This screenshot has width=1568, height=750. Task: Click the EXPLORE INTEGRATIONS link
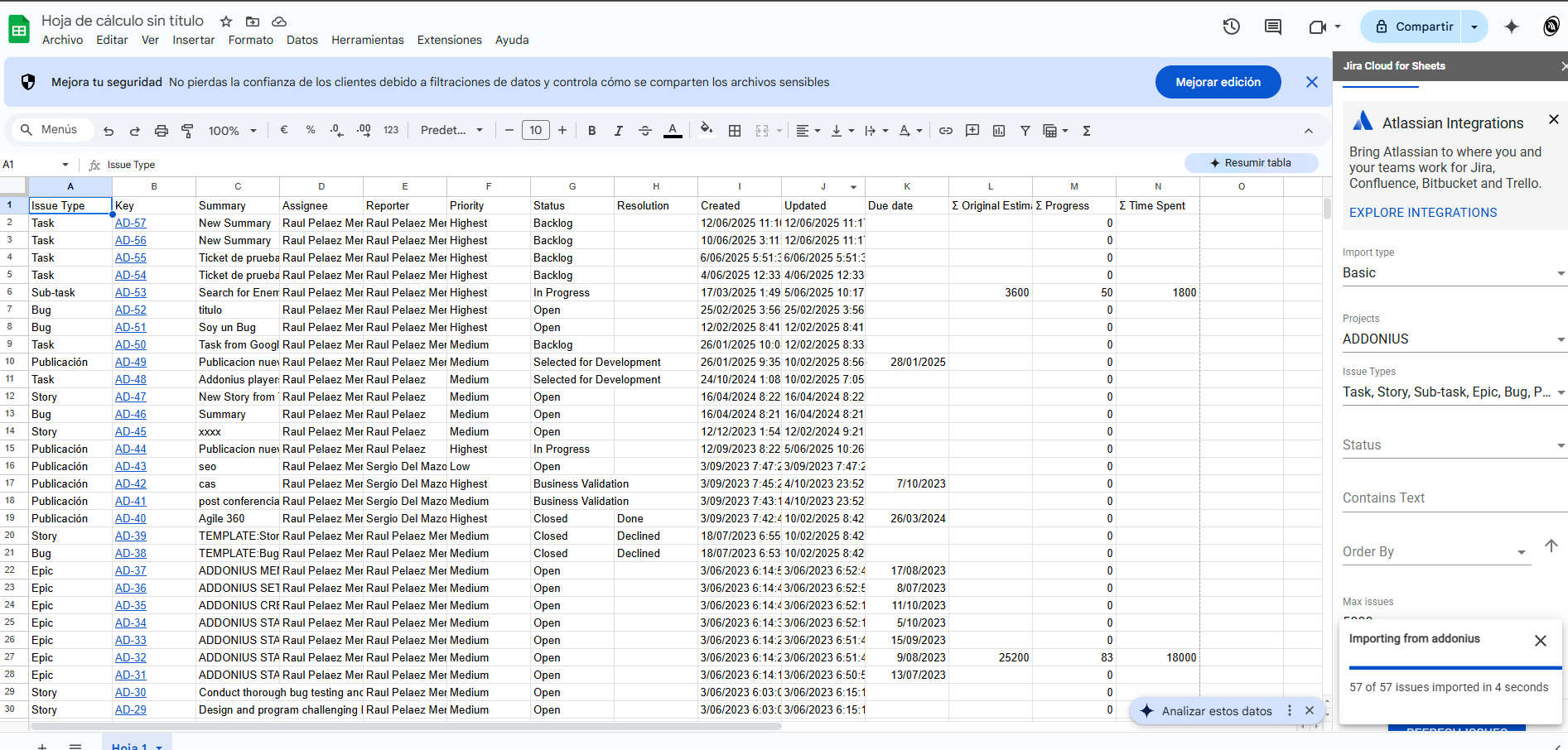pos(1423,213)
